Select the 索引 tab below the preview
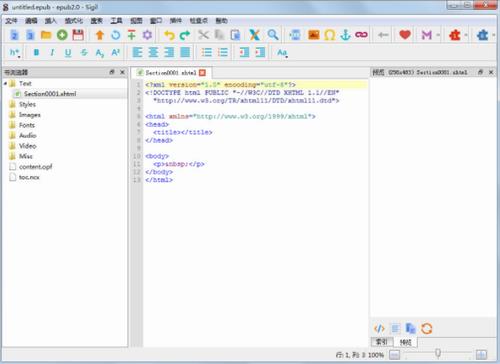 381,342
